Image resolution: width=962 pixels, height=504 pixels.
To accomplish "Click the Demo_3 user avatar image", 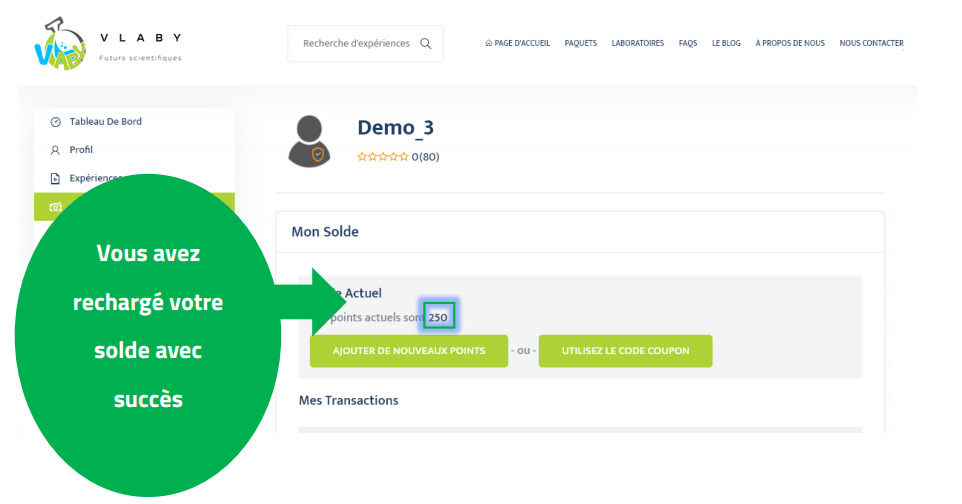I will (x=309, y=141).
